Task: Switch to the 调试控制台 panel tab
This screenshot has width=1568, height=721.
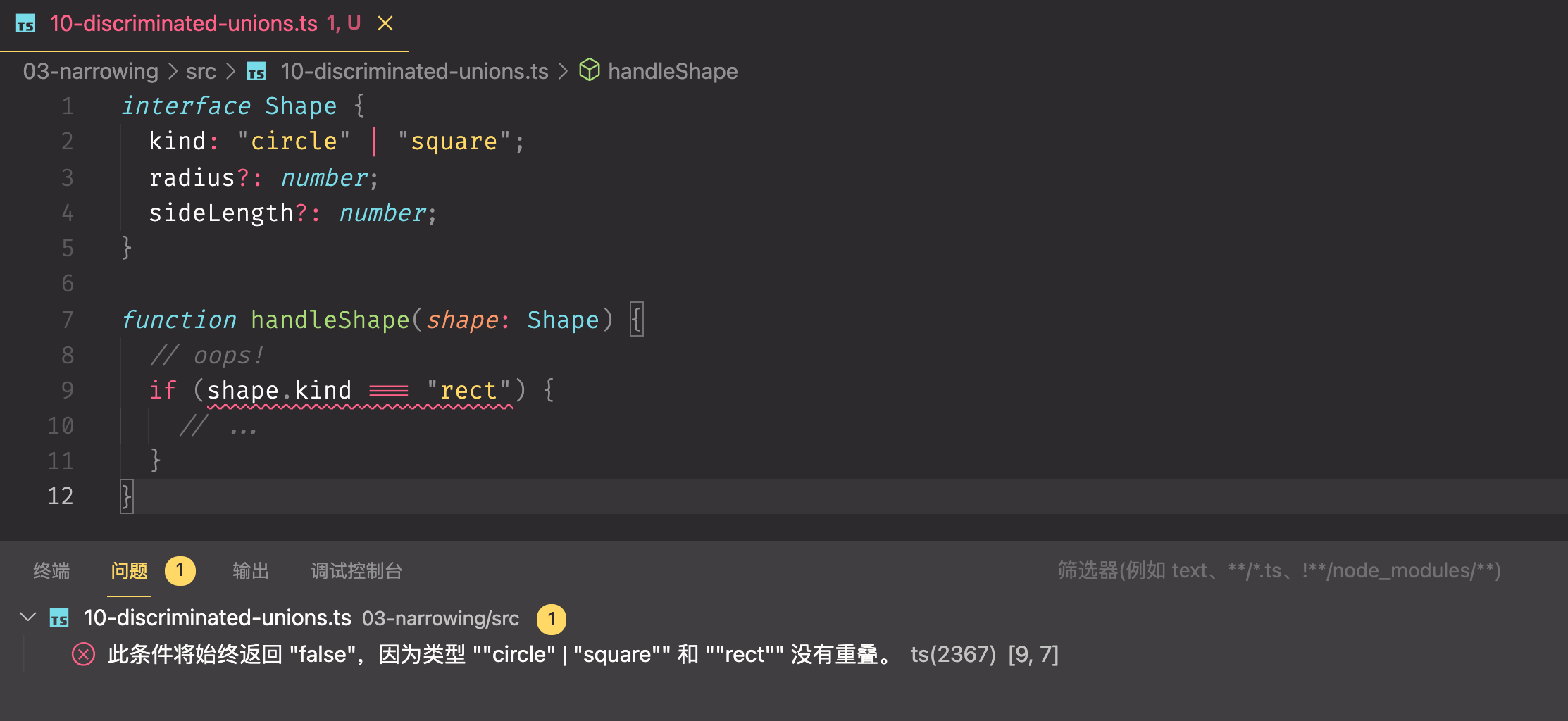Action: 356,570
